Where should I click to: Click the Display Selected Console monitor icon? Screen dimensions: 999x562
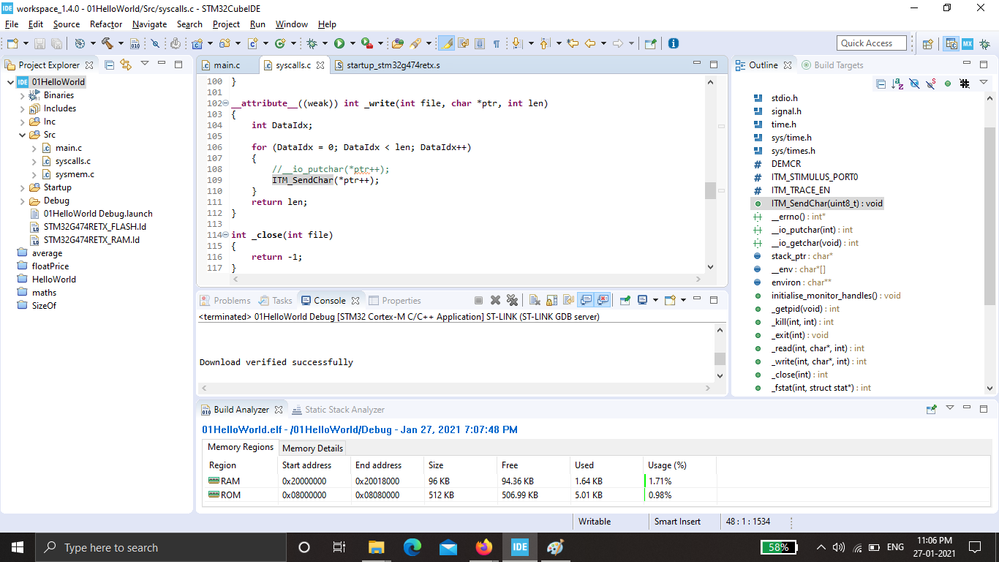643,300
